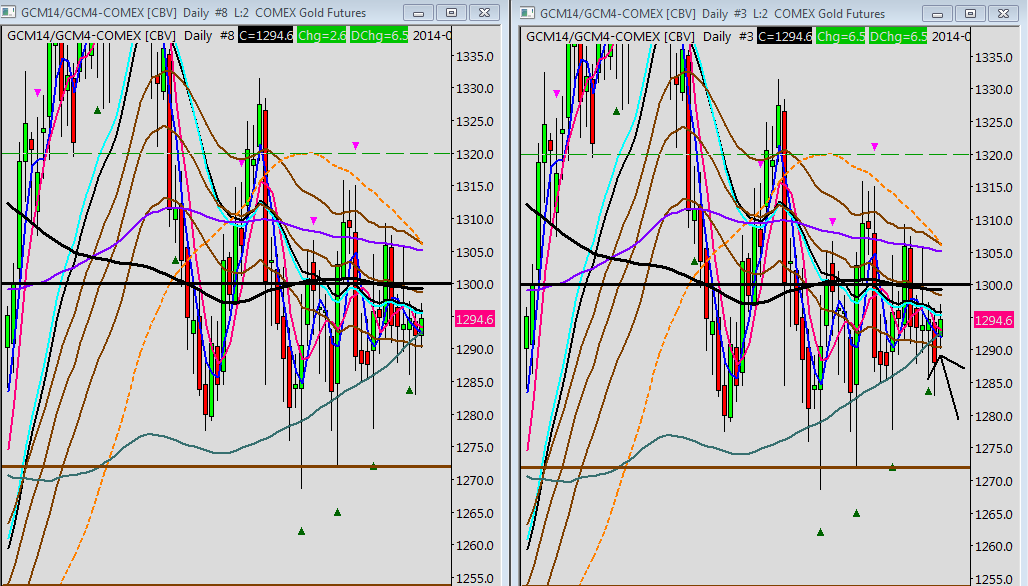Click 1285.0 on right chart price scale
The width and height of the screenshot is (1028, 586).
[995, 383]
